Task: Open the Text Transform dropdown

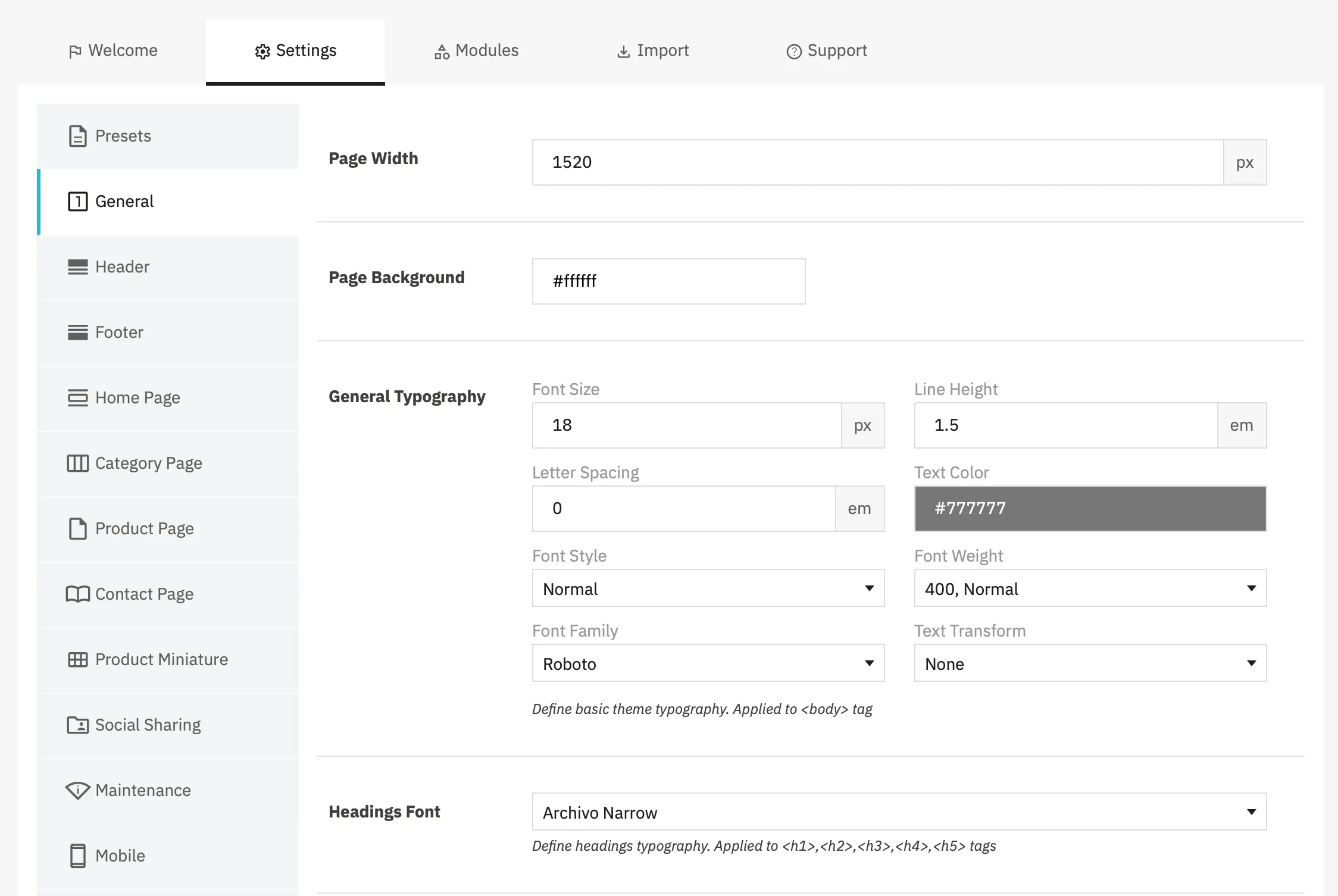Action: click(x=1090, y=663)
